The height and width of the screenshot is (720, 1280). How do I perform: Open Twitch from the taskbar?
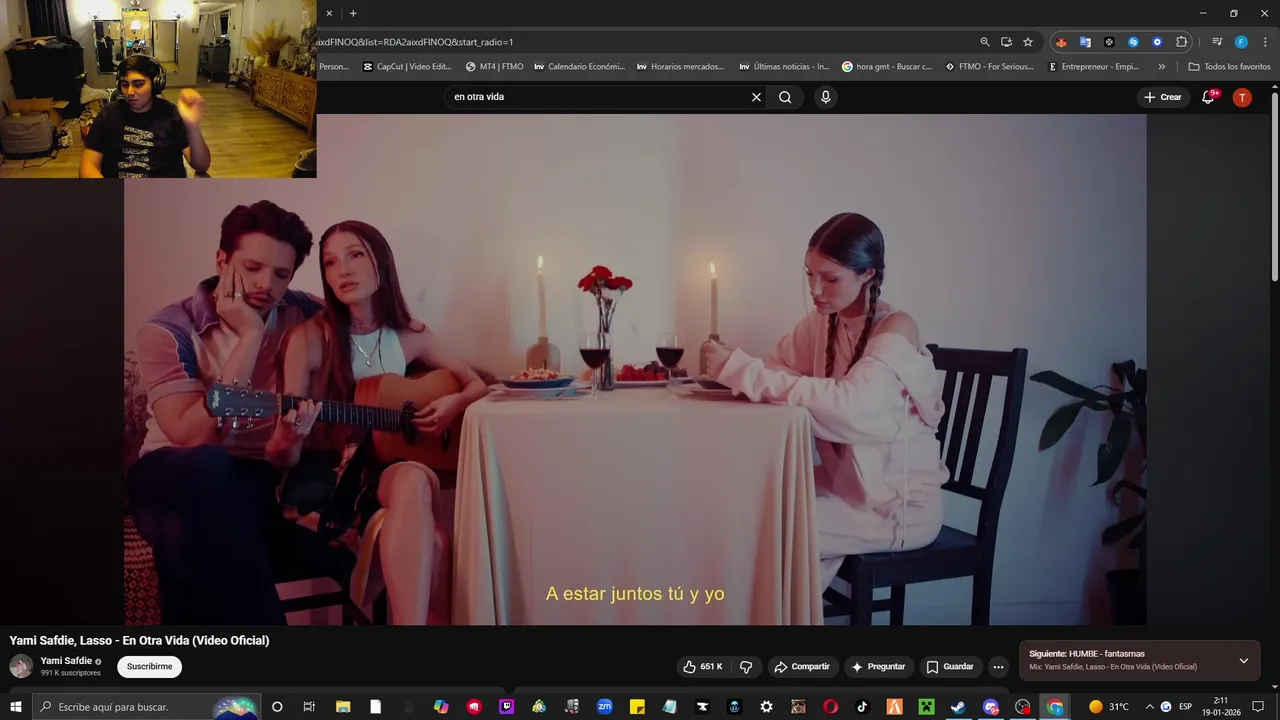507,707
